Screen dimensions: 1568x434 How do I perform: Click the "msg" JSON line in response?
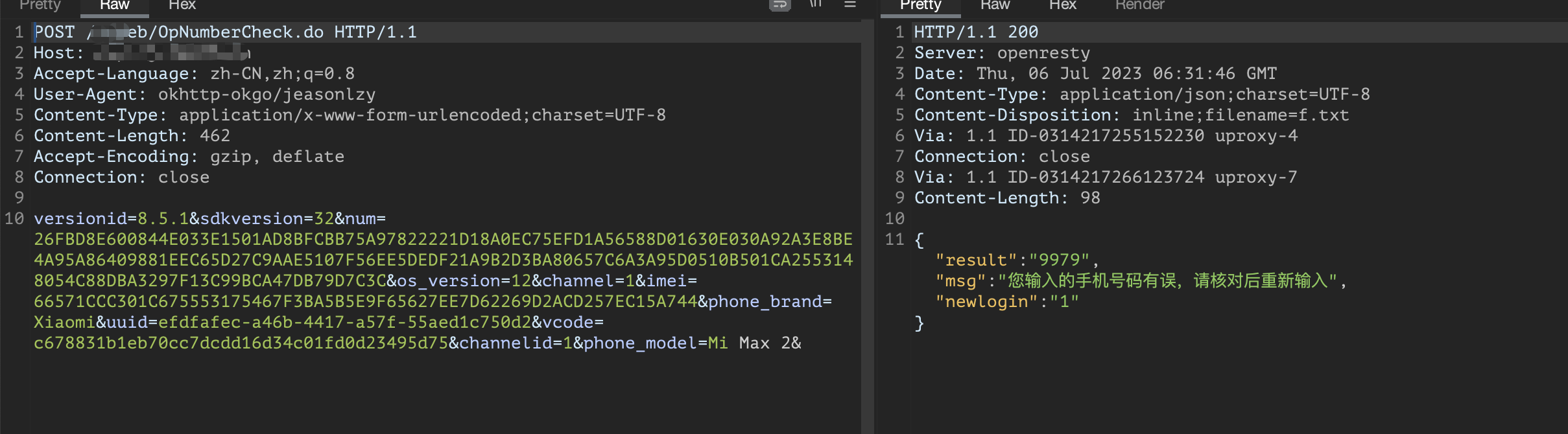tap(1141, 281)
